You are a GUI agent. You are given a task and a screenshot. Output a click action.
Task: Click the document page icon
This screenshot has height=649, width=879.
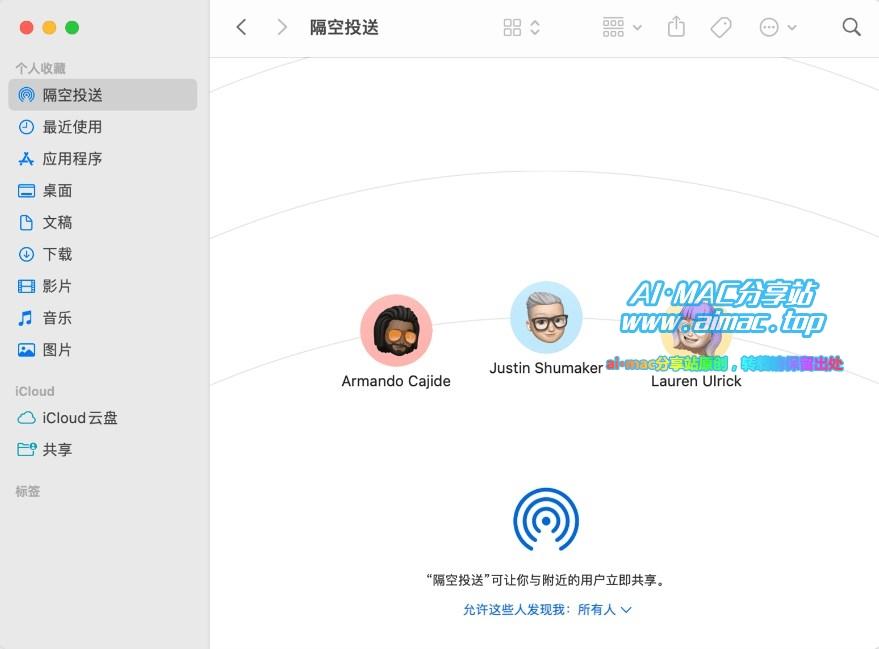click(x=26, y=222)
